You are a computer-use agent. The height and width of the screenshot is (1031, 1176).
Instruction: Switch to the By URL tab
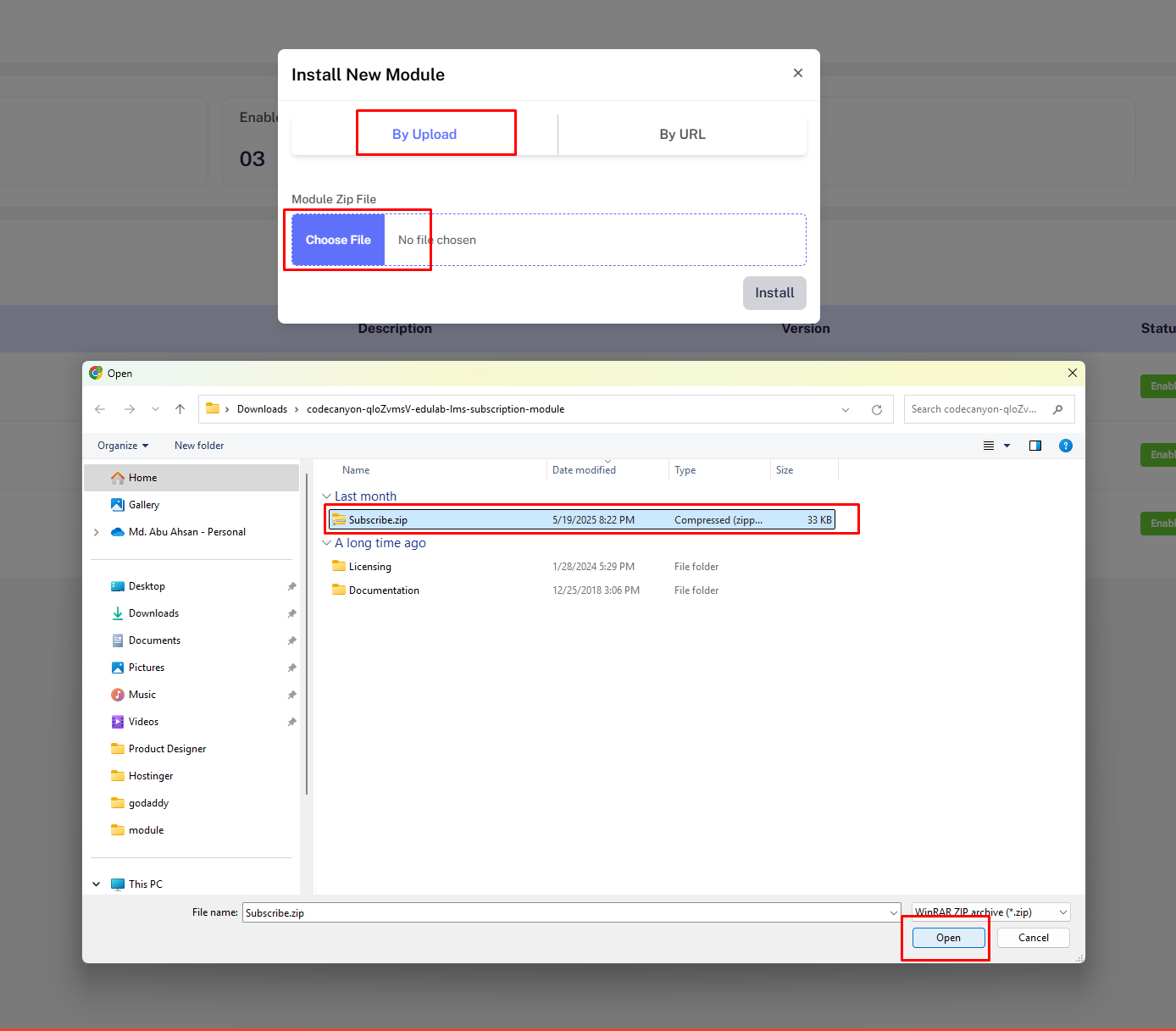(x=682, y=134)
